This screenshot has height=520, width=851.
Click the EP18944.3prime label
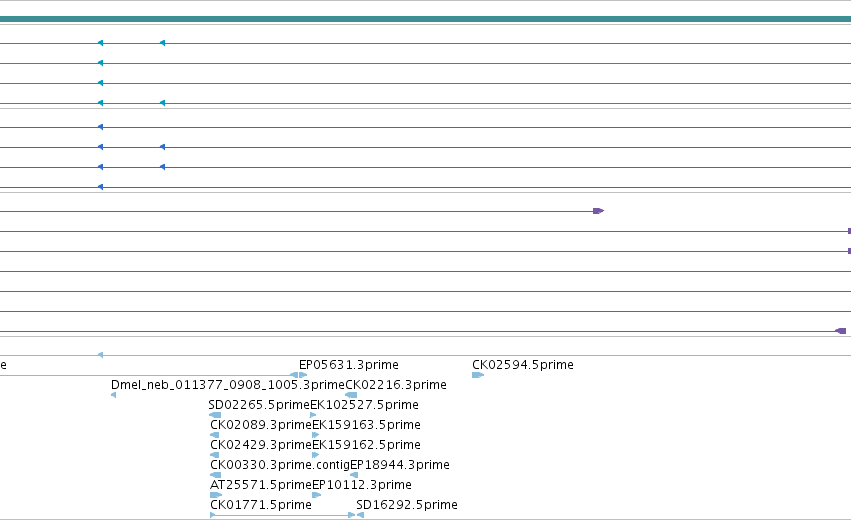pos(400,465)
